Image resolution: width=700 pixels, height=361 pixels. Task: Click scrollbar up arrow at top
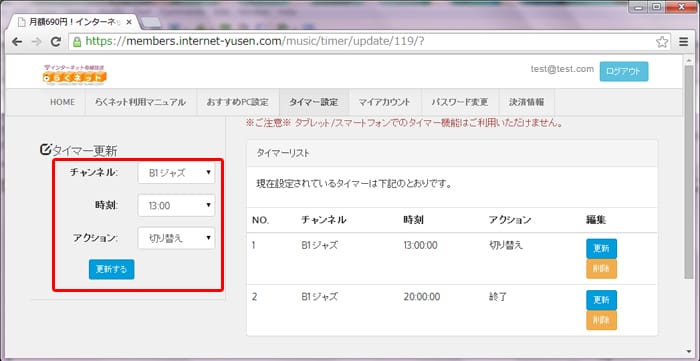click(689, 59)
